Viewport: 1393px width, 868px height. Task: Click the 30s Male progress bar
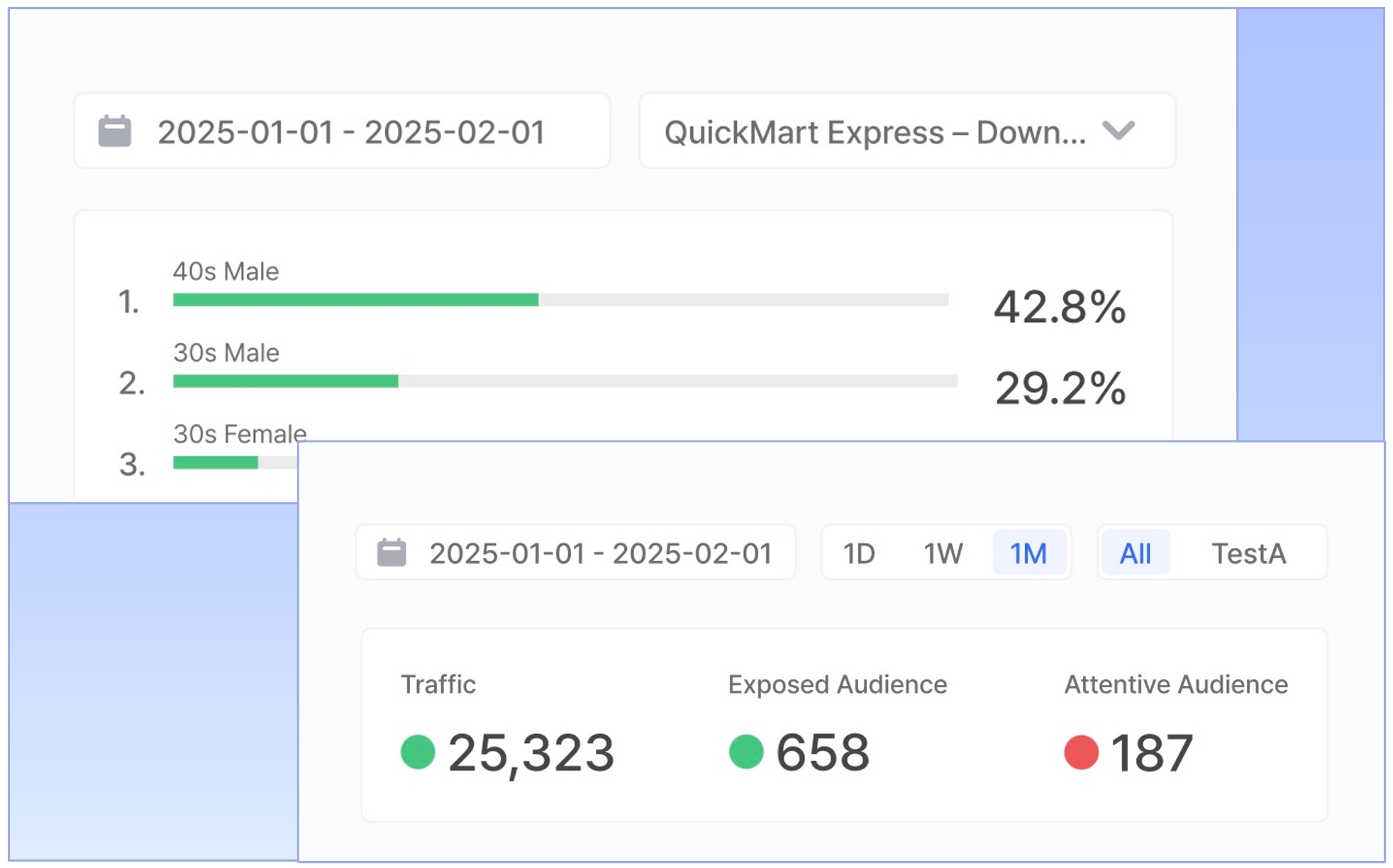coord(565,382)
